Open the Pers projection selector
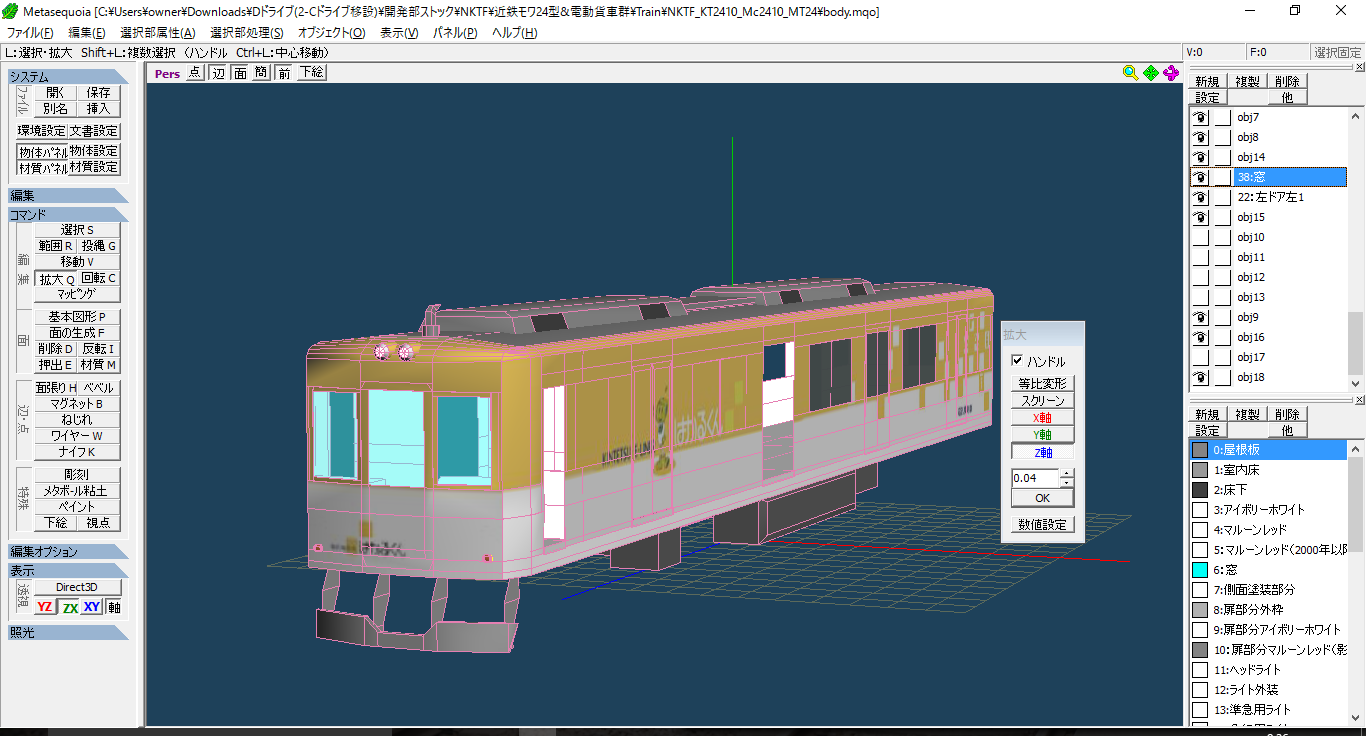This screenshot has height=736, width=1366. (x=167, y=73)
